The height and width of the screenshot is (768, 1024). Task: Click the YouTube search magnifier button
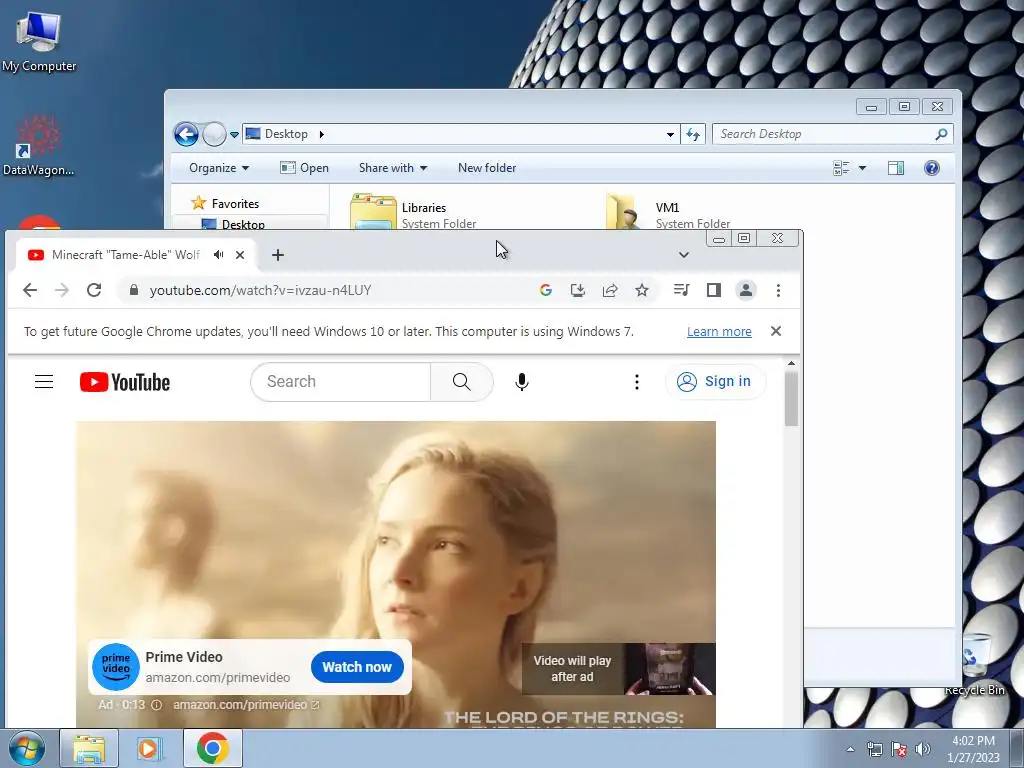tap(462, 381)
